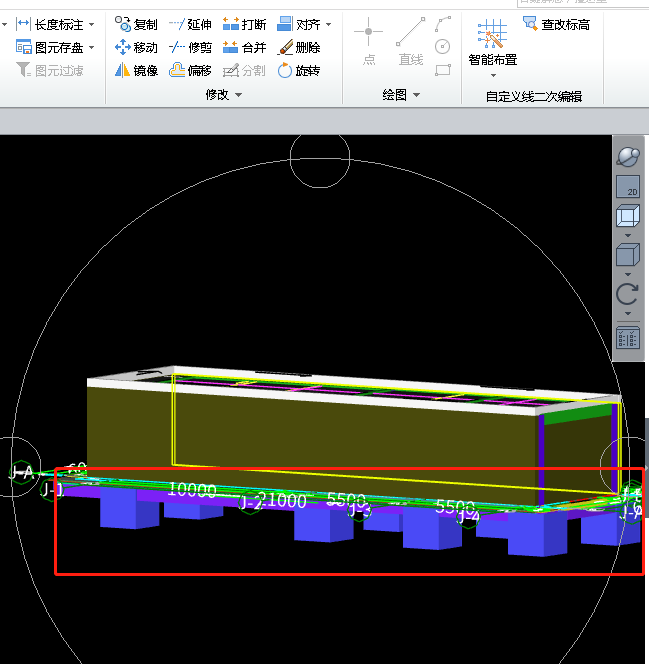Select the 点 point drawing tool
This screenshot has height=664, width=649.
coord(369,42)
